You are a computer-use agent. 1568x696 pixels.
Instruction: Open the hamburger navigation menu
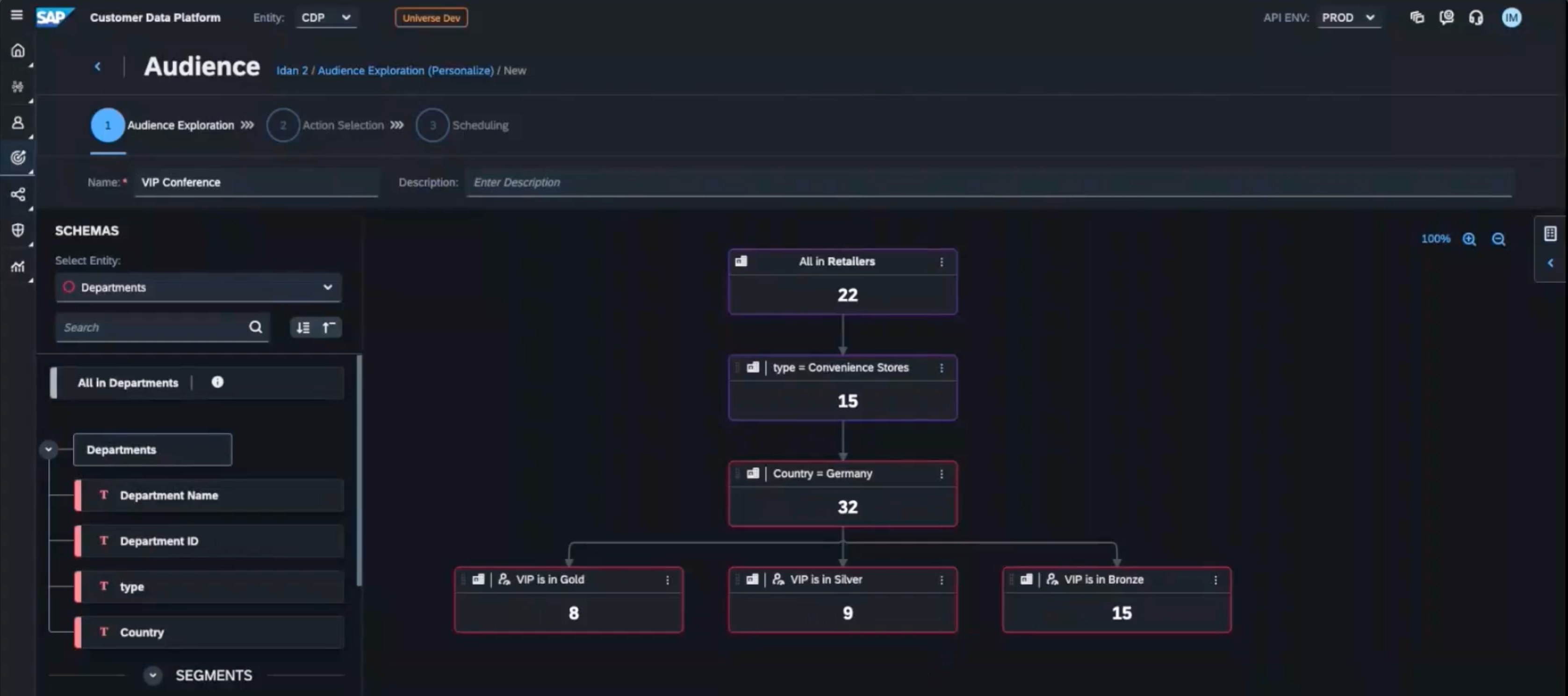click(16, 14)
